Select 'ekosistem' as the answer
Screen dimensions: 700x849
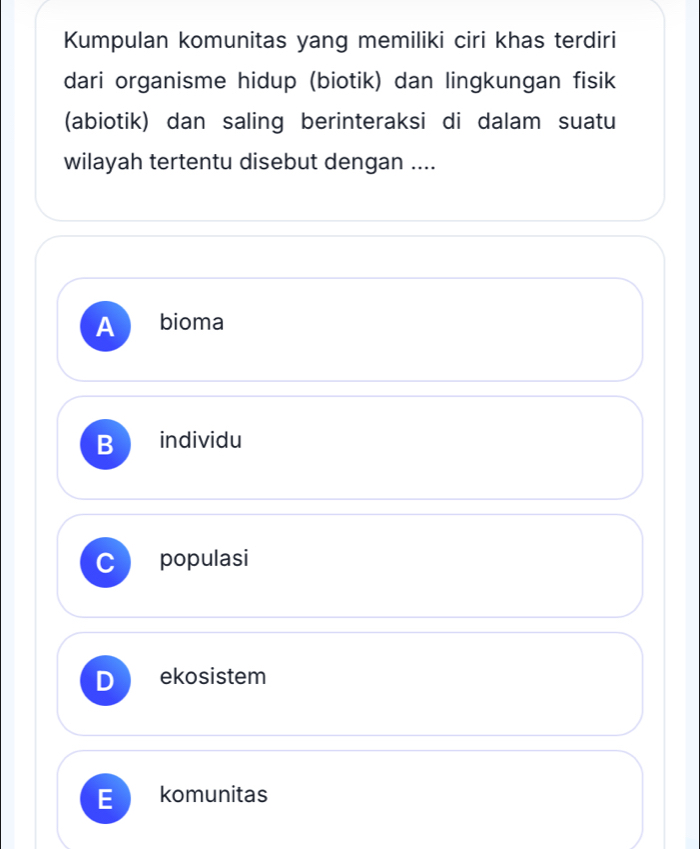[x=350, y=683]
